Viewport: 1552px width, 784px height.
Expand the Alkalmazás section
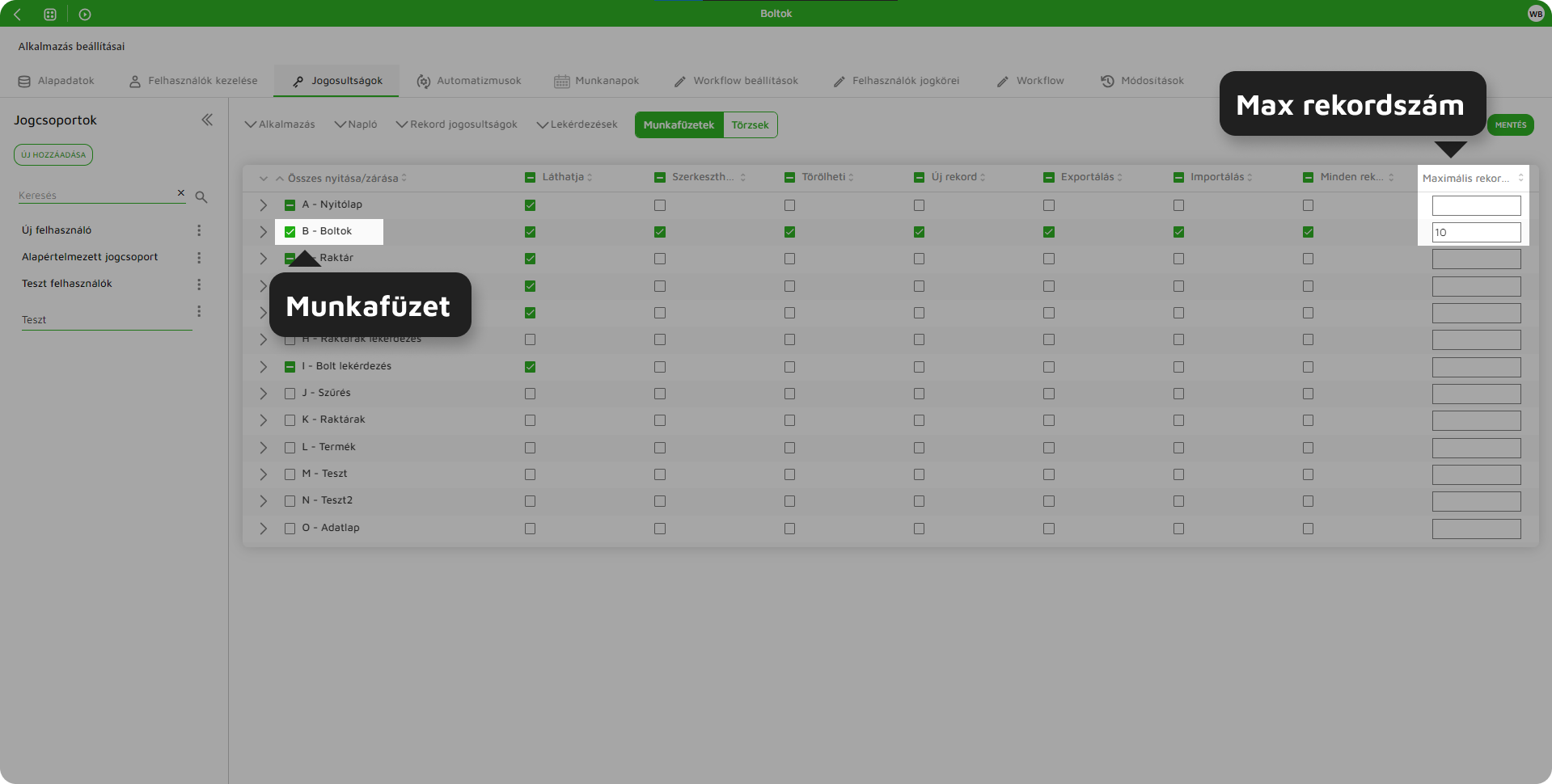click(x=280, y=124)
